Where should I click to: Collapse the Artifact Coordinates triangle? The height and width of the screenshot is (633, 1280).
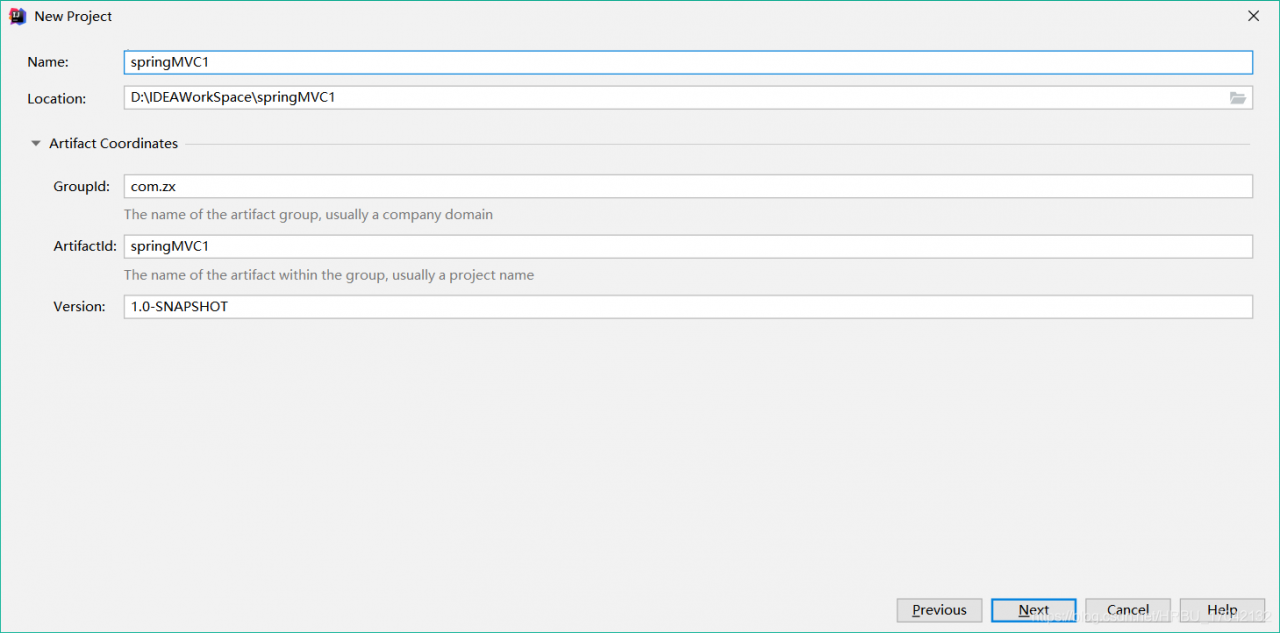tap(36, 144)
